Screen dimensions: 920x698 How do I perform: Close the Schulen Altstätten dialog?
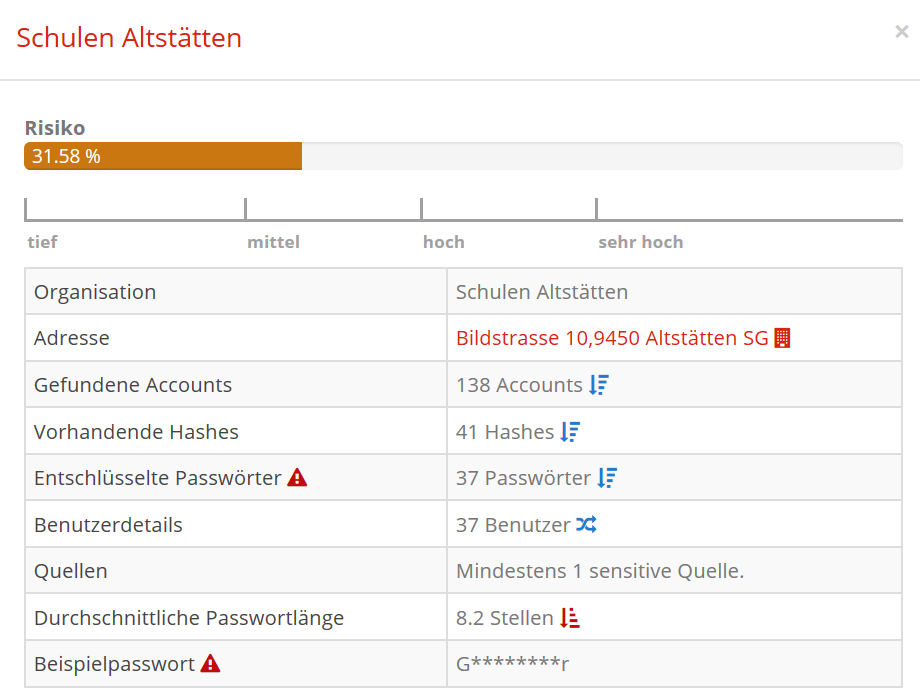[901, 32]
